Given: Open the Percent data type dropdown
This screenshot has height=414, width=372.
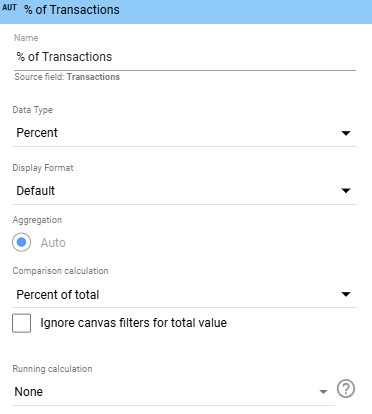Looking at the screenshot, I should click(x=184, y=133).
